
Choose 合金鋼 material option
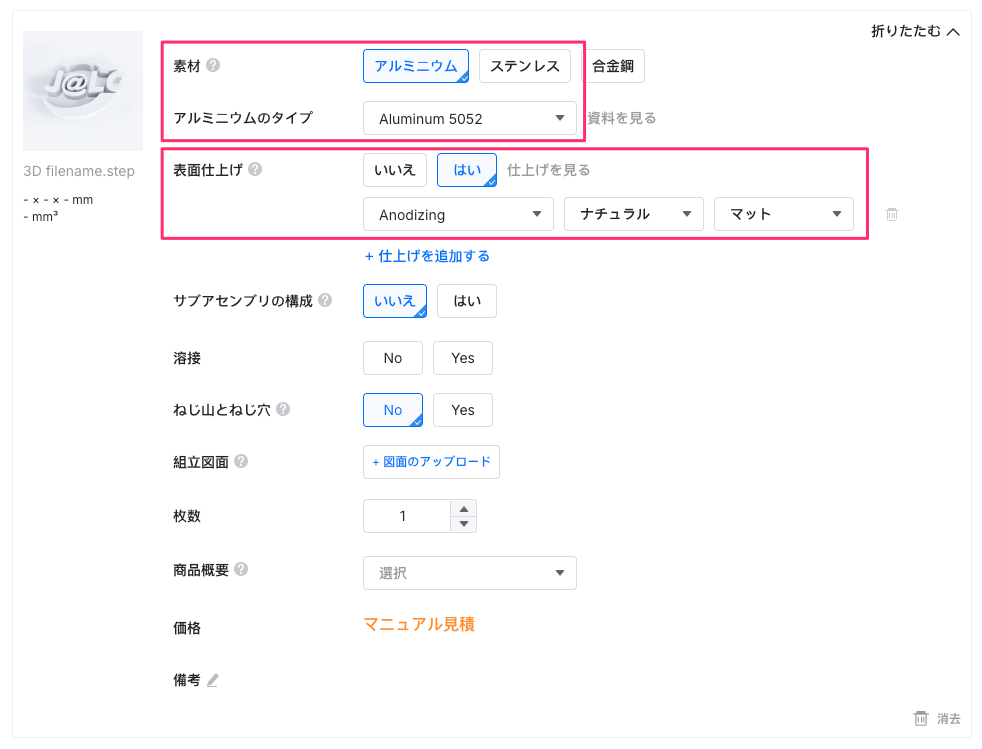[614, 66]
